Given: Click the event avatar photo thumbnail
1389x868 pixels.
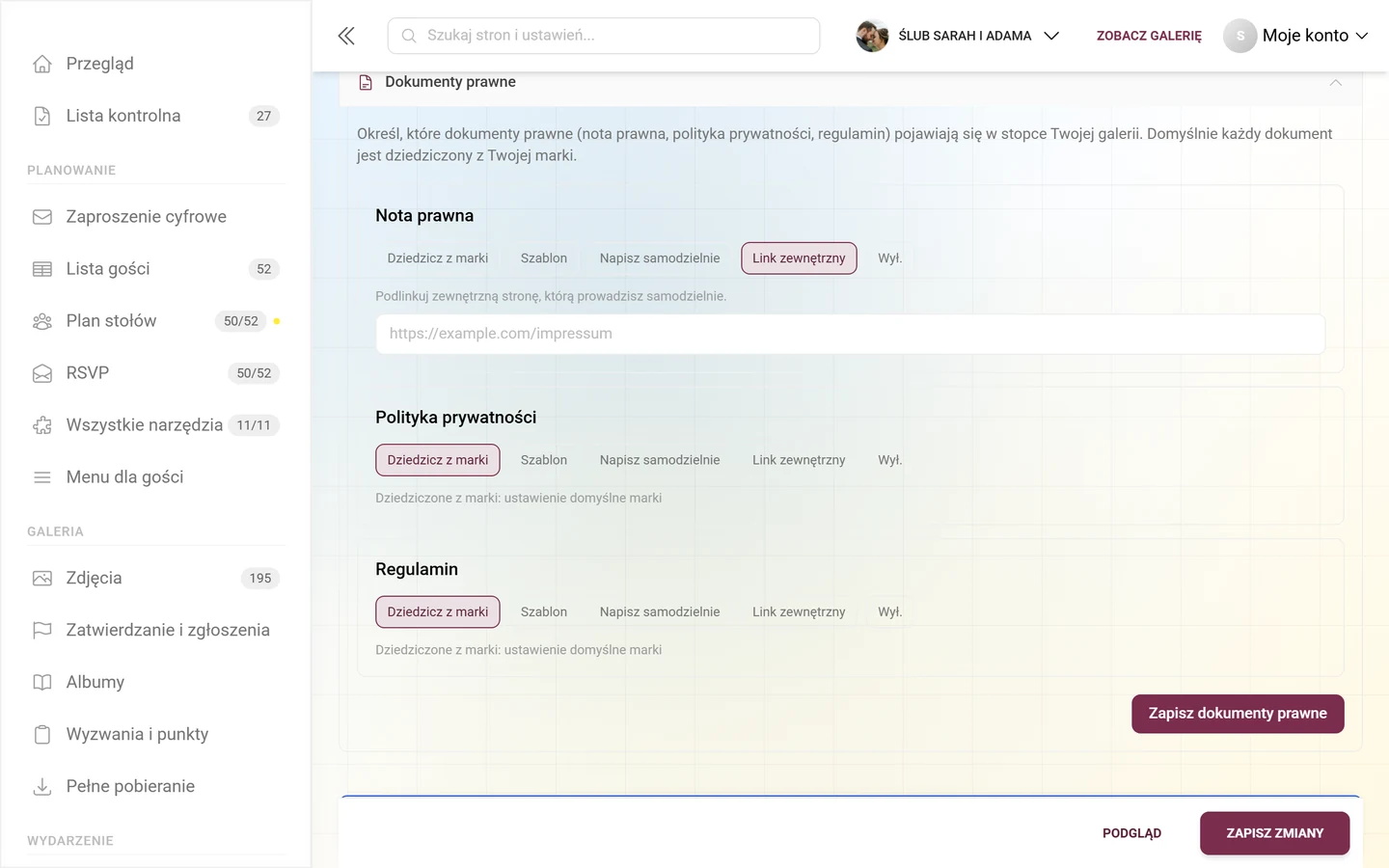Looking at the screenshot, I should pyautogui.click(x=872, y=36).
